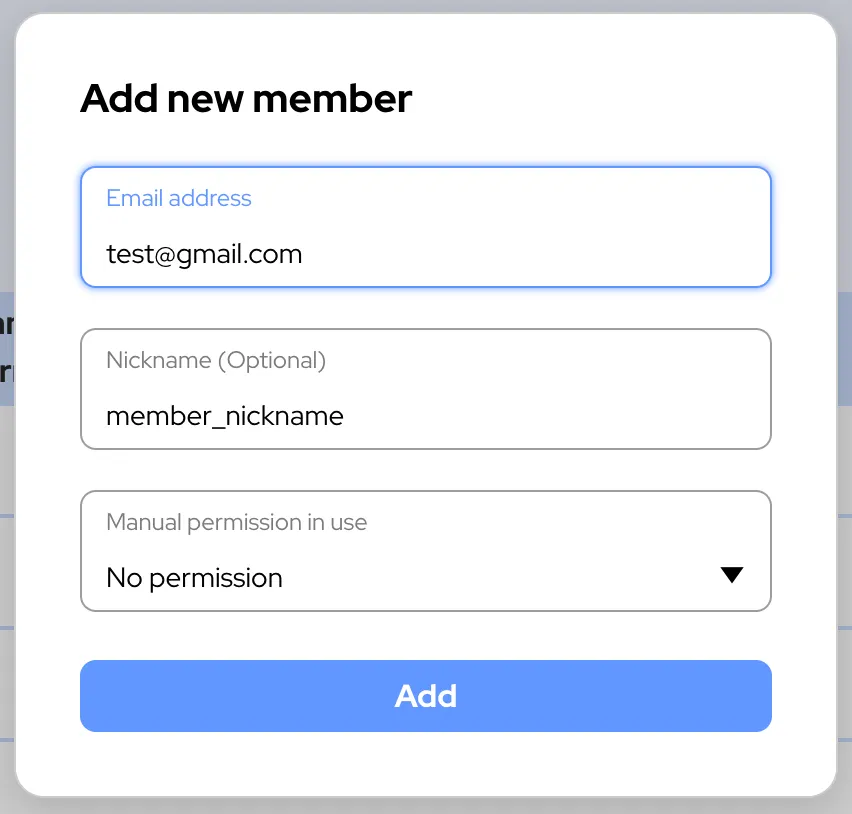Click the 'Manual permission in use' label
The image size is (852, 814).
click(236, 522)
